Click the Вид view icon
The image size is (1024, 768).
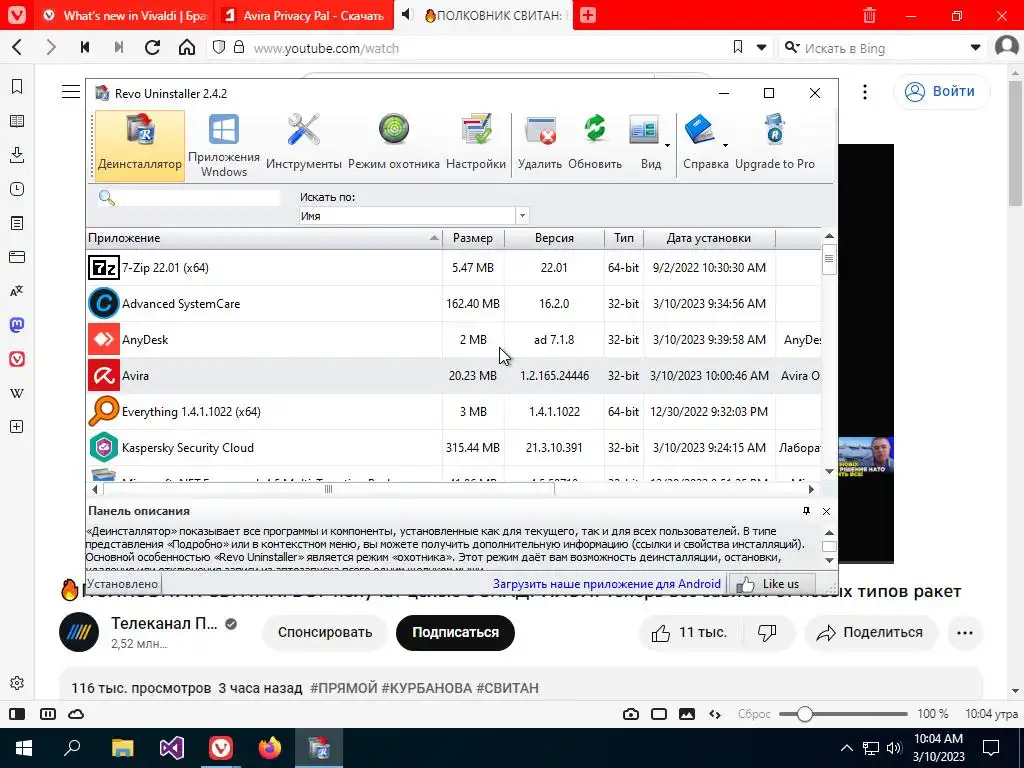coord(645,131)
